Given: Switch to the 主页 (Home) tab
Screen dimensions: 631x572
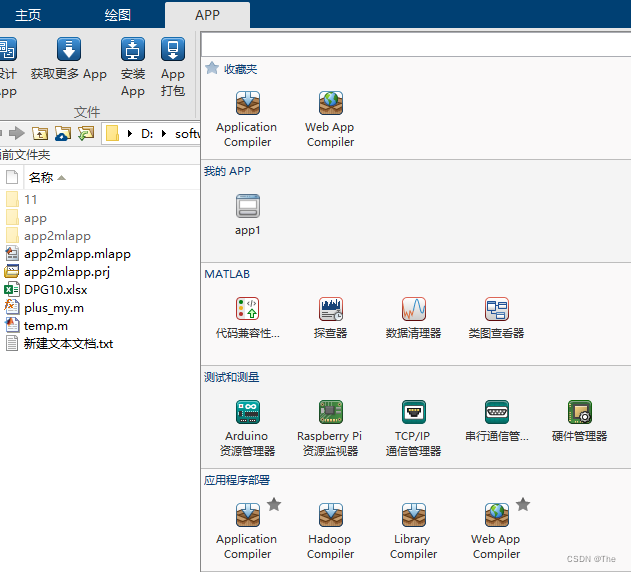Looking at the screenshot, I should point(28,15).
